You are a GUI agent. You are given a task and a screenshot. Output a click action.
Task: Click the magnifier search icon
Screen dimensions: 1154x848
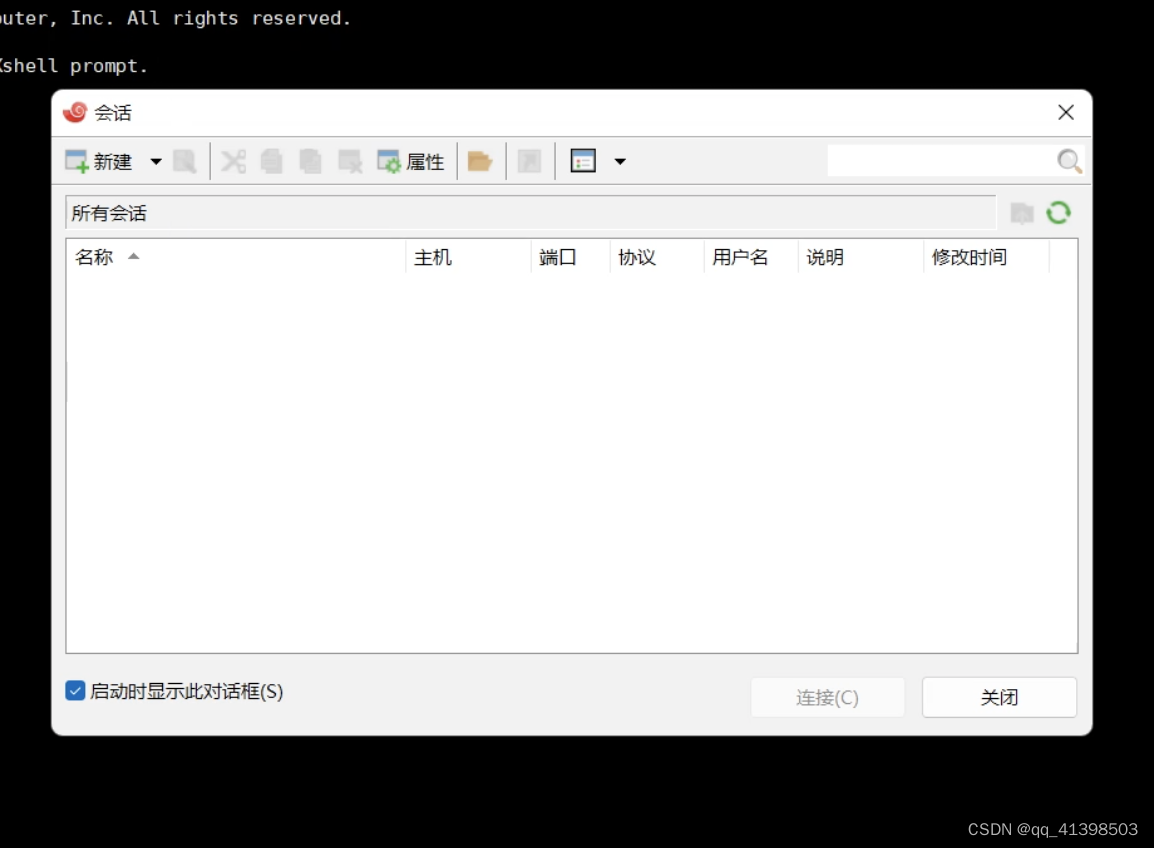pos(1069,160)
